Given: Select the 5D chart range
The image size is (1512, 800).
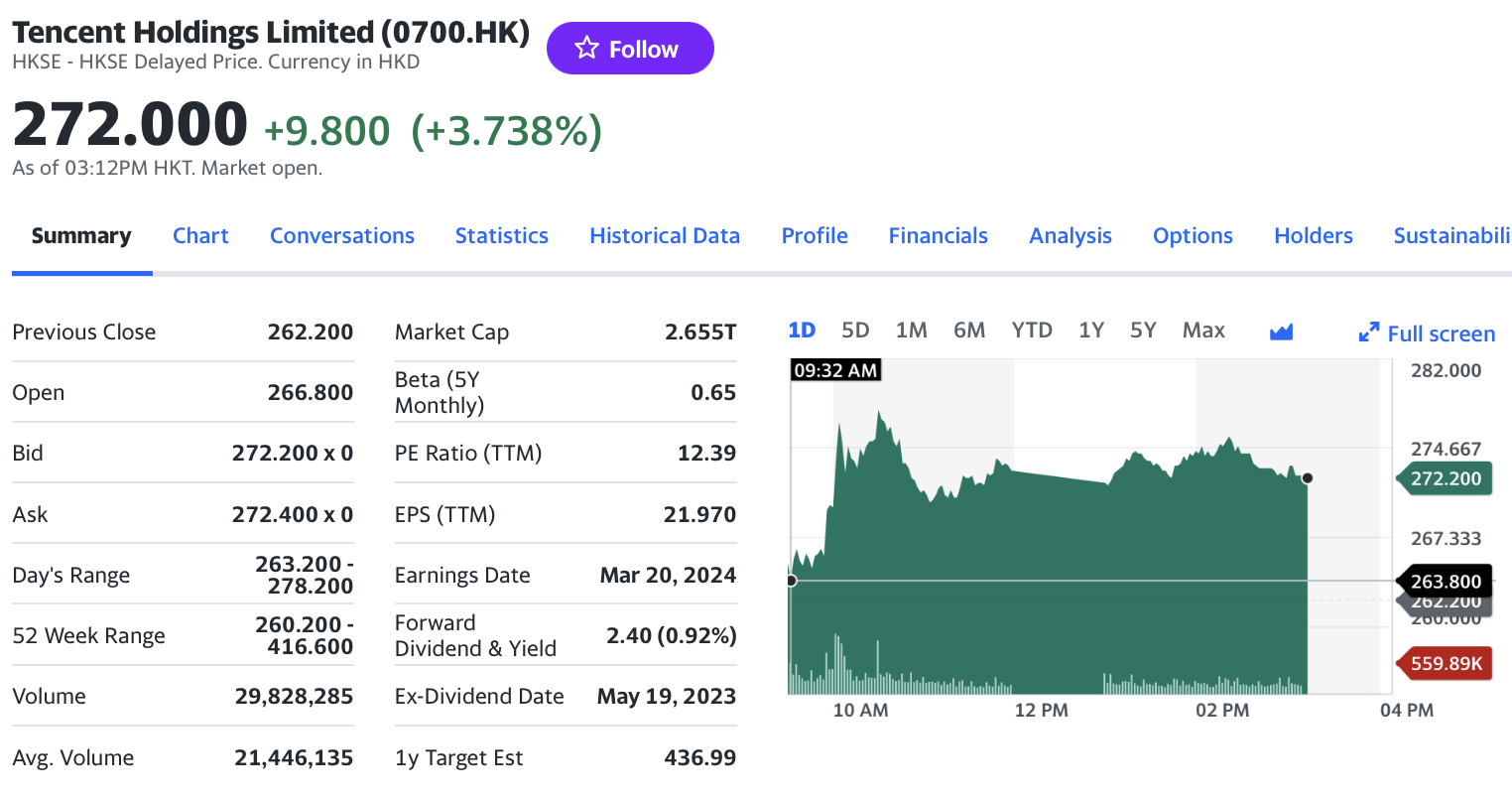Looking at the screenshot, I should [x=855, y=331].
